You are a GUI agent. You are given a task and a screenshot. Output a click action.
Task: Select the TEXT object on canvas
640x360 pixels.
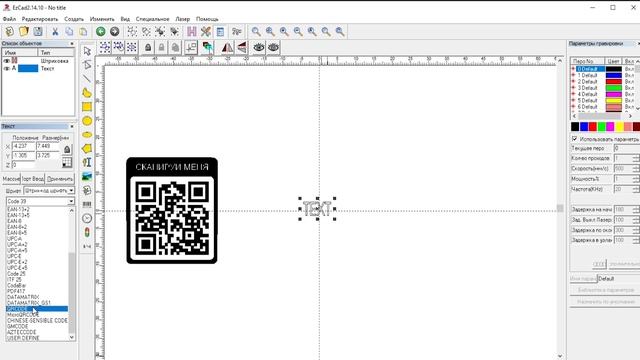317,209
